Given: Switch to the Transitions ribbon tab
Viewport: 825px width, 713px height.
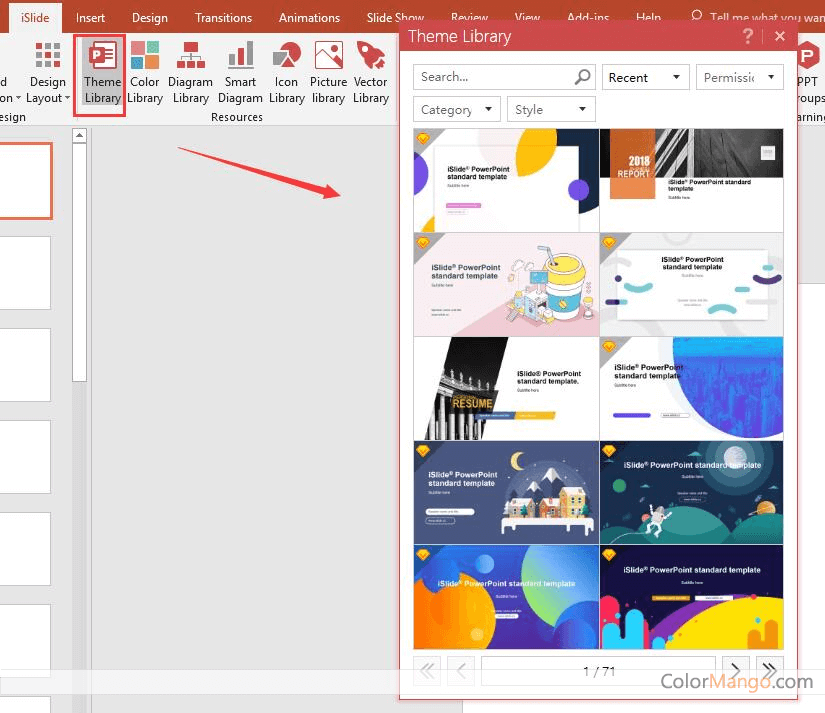Looking at the screenshot, I should (x=223, y=17).
